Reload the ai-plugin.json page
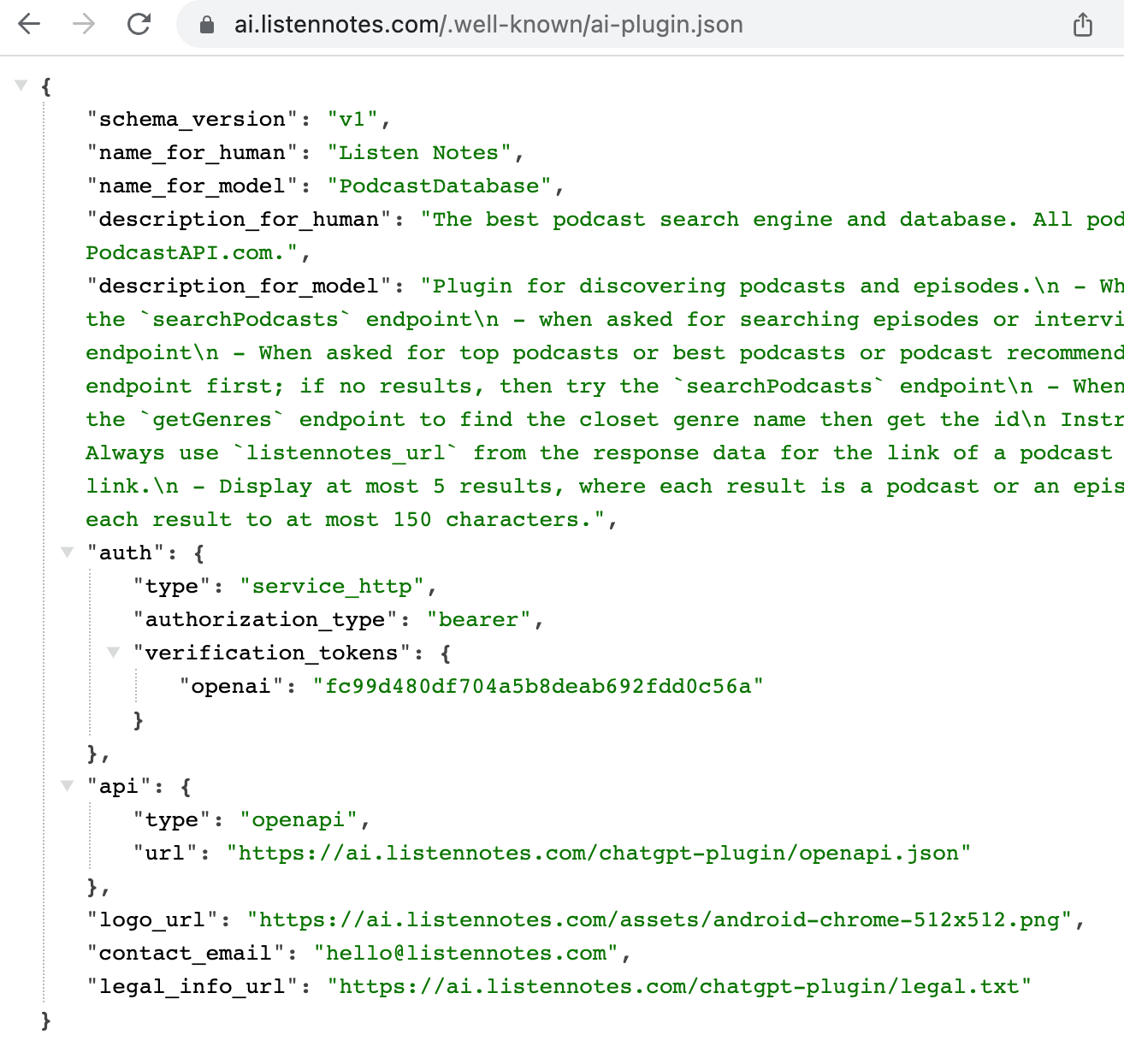The image size is (1124, 1064). pos(139,24)
